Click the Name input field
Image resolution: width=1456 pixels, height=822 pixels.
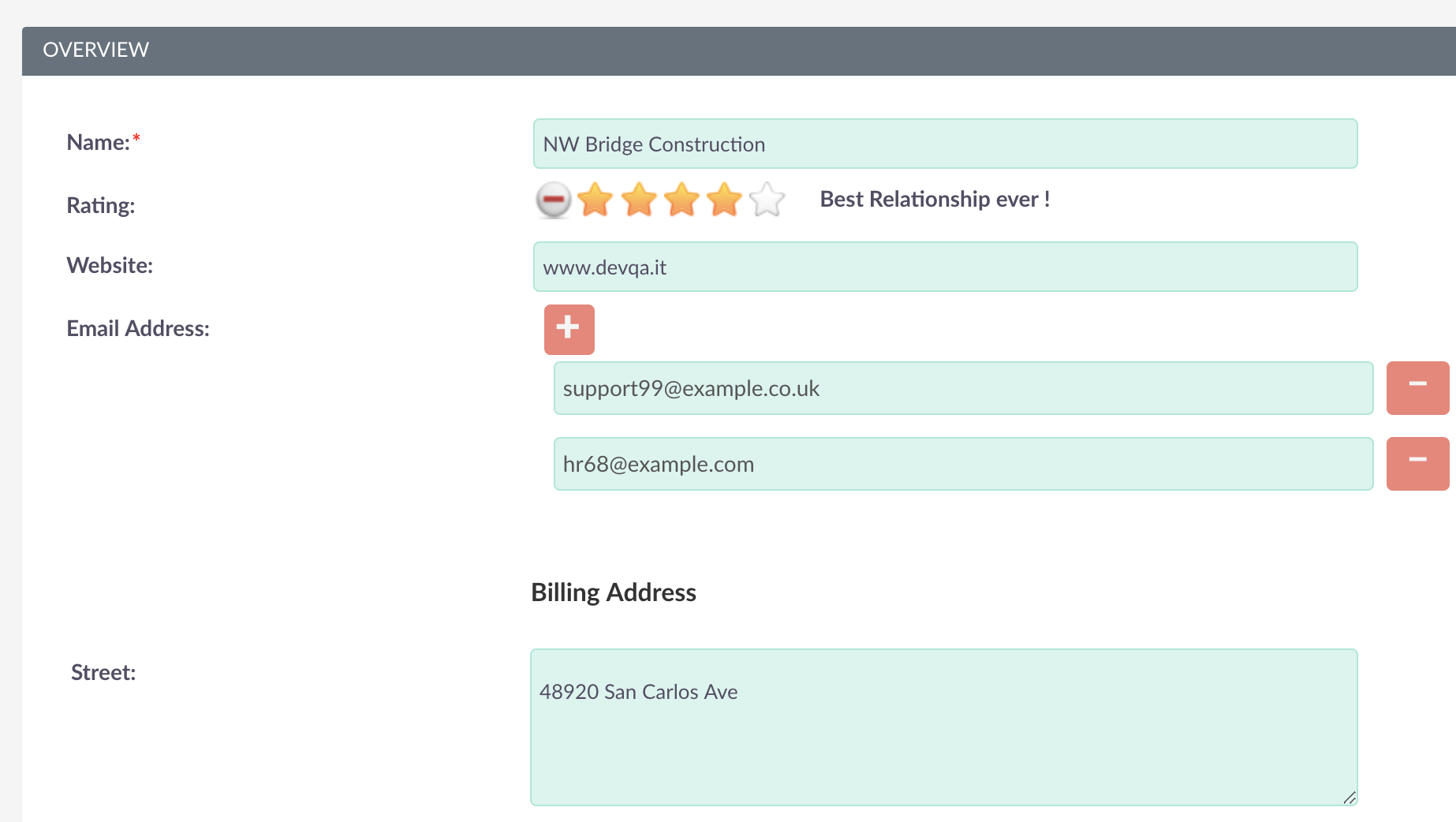click(x=945, y=144)
